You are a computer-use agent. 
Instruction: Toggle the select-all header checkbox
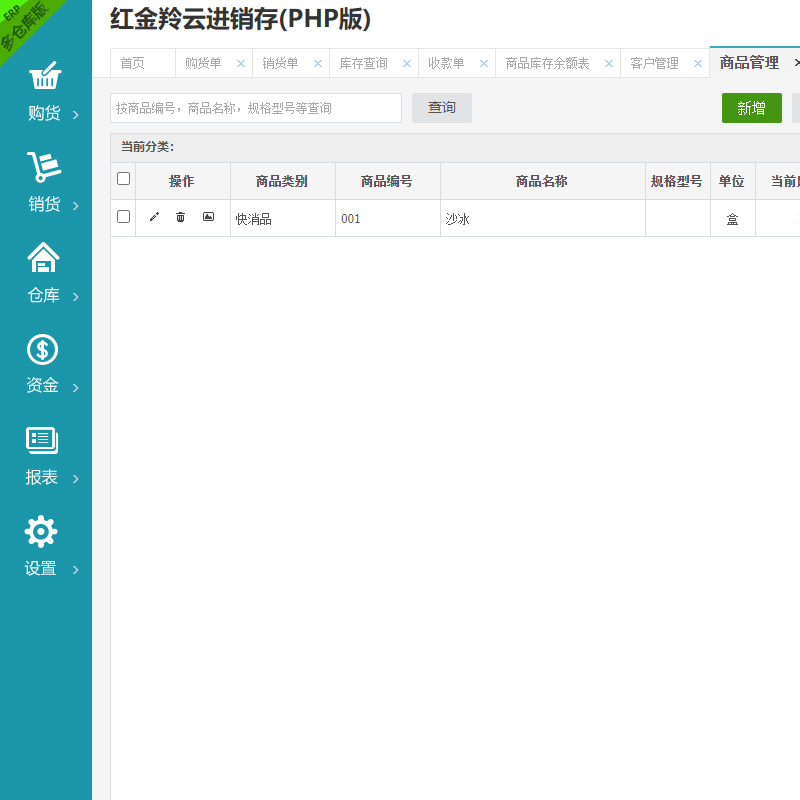pyautogui.click(x=123, y=179)
